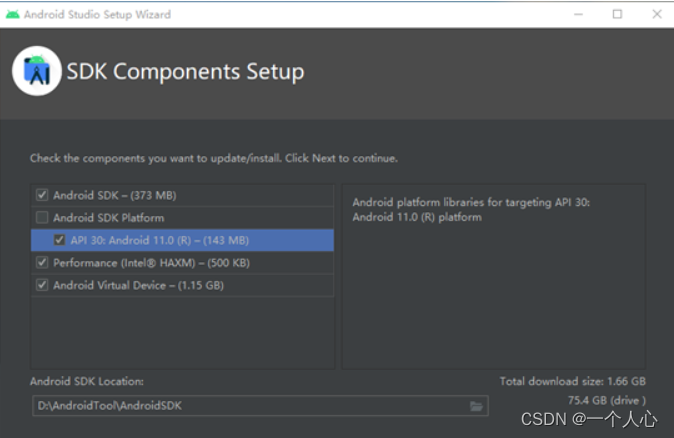The height and width of the screenshot is (438, 674).
Task: Uncheck Android Virtual Device checkbox
Action: point(42,285)
